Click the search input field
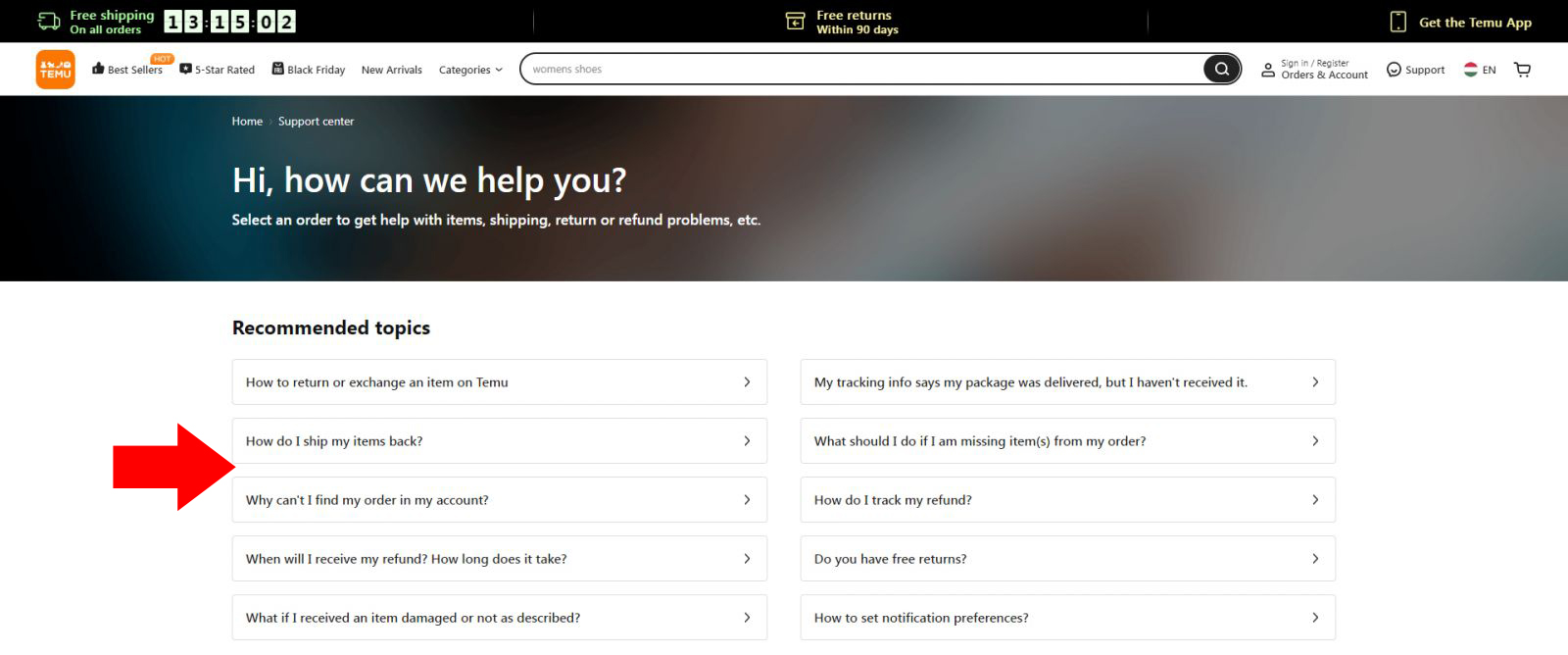 (862, 69)
